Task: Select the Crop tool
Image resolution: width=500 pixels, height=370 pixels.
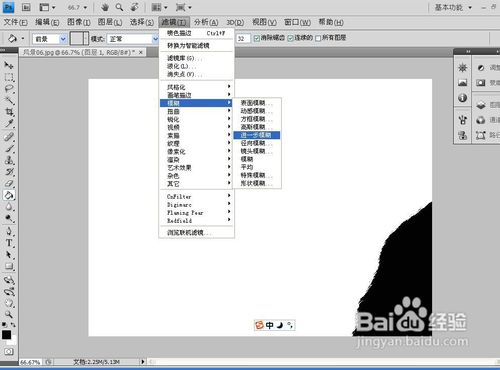Action: 9,112
